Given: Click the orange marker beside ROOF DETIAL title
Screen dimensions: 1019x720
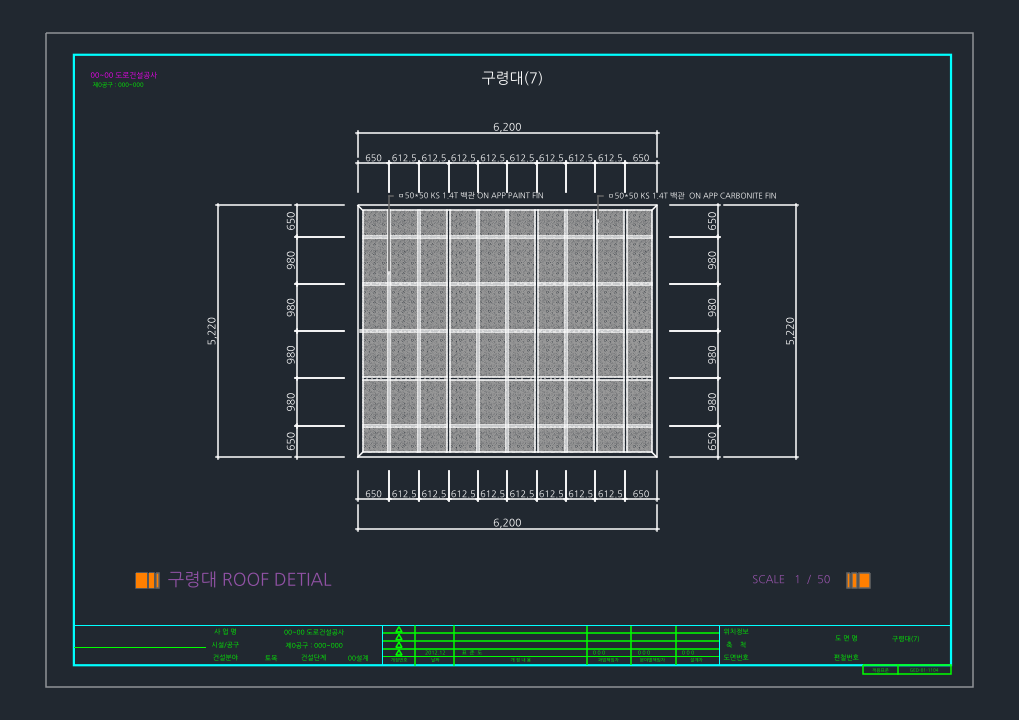Looking at the screenshot, I should pyautogui.click(x=148, y=580).
